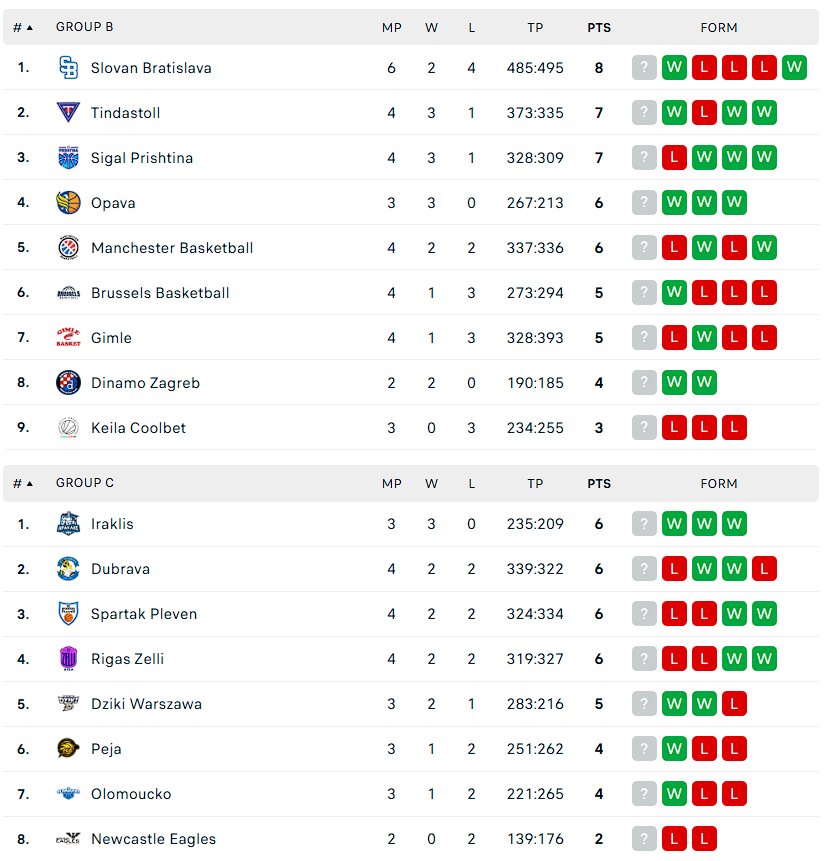The height and width of the screenshot is (861, 826).
Task: Click Slovan Bratislava's last green W badge
Action: click(x=794, y=68)
